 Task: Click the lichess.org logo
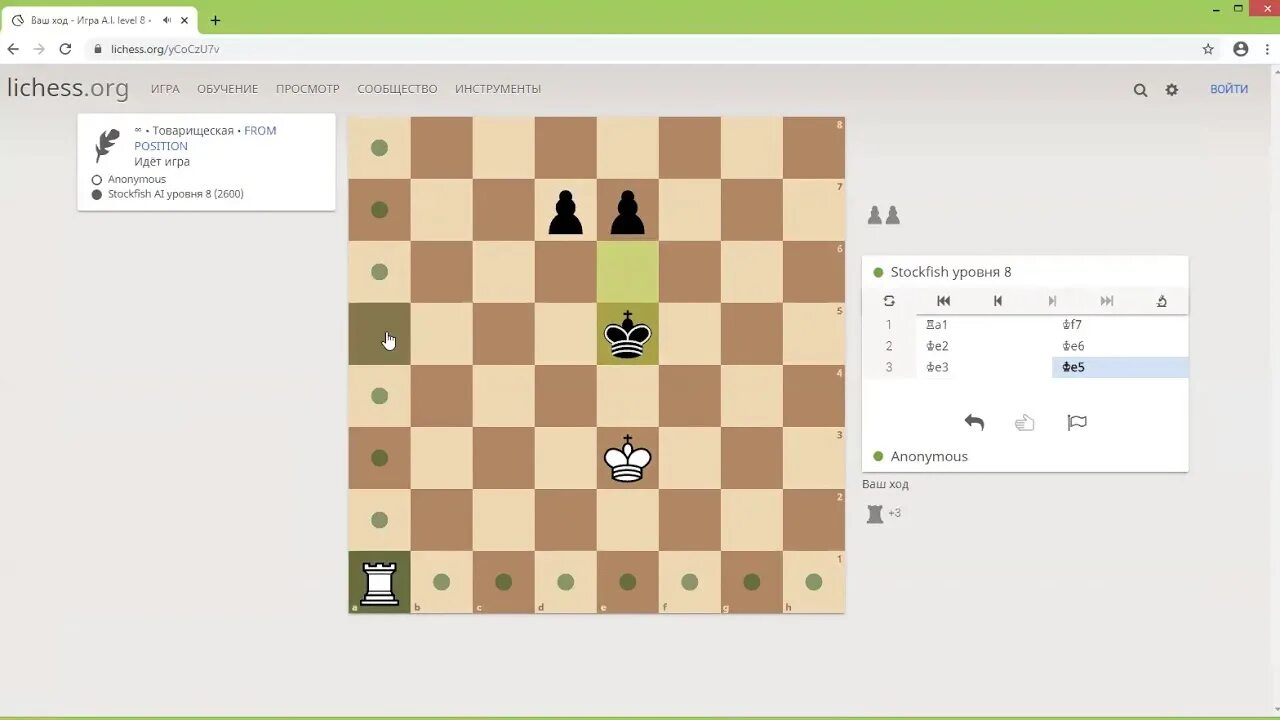coord(67,88)
